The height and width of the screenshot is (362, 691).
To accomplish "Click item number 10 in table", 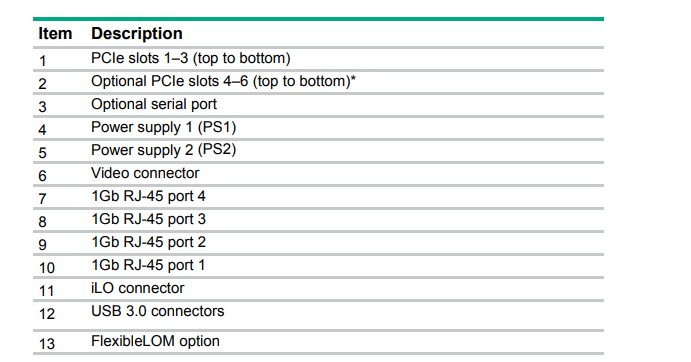I will (x=47, y=268).
